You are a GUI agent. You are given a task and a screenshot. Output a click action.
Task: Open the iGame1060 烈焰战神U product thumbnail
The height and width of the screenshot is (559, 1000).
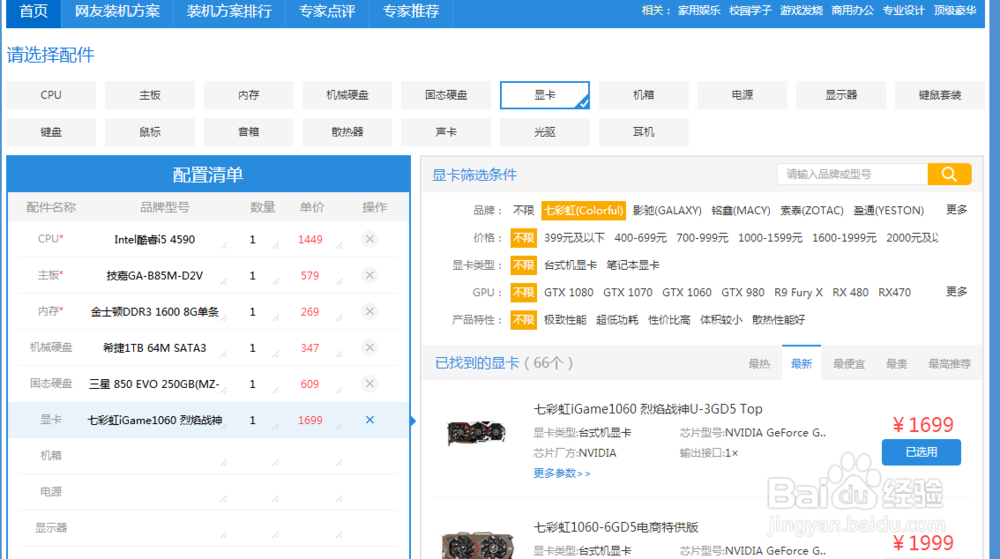pyautogui.click(x=476, y=433)
